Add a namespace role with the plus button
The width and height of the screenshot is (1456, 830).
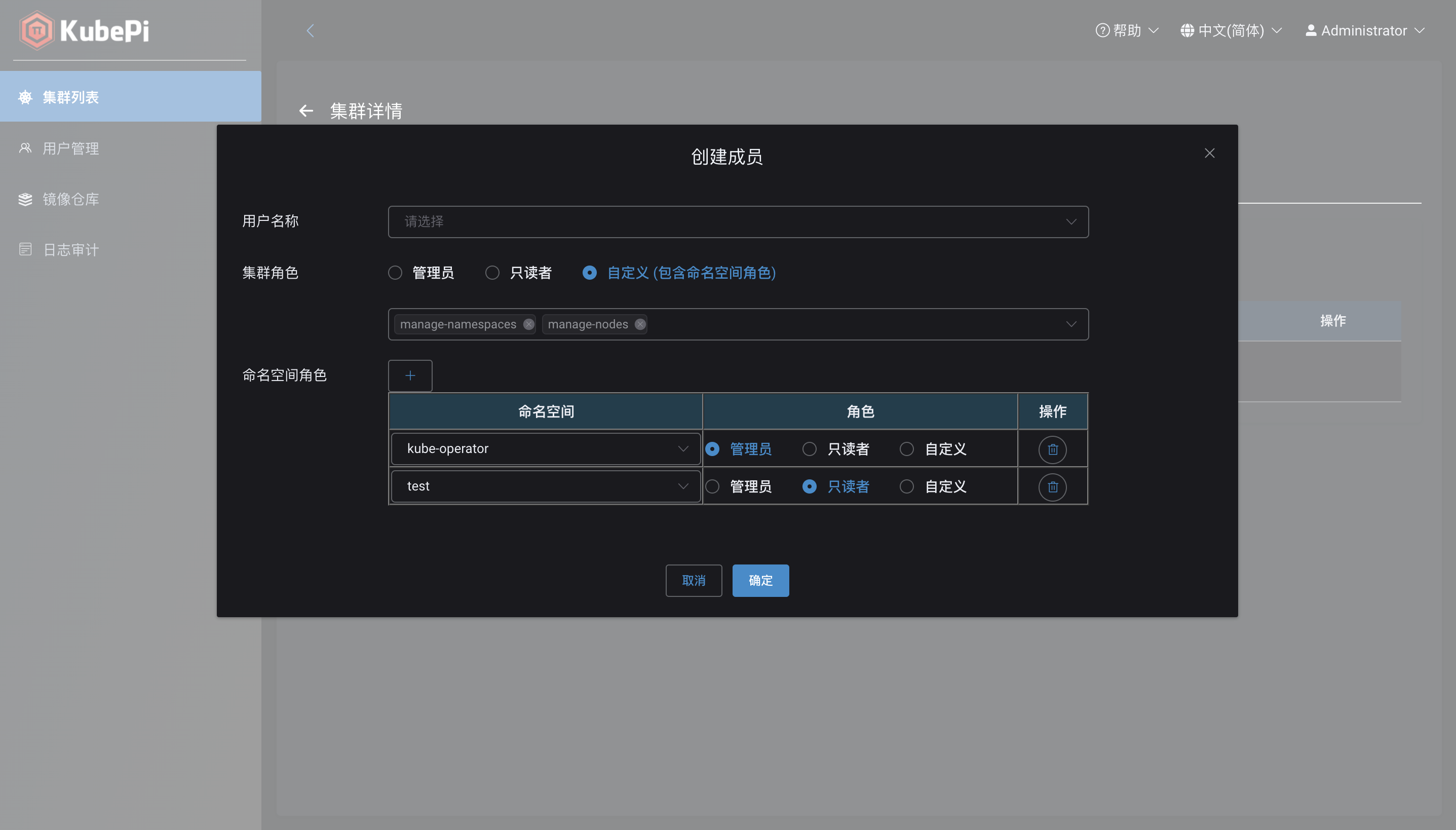tap(410, 375)
